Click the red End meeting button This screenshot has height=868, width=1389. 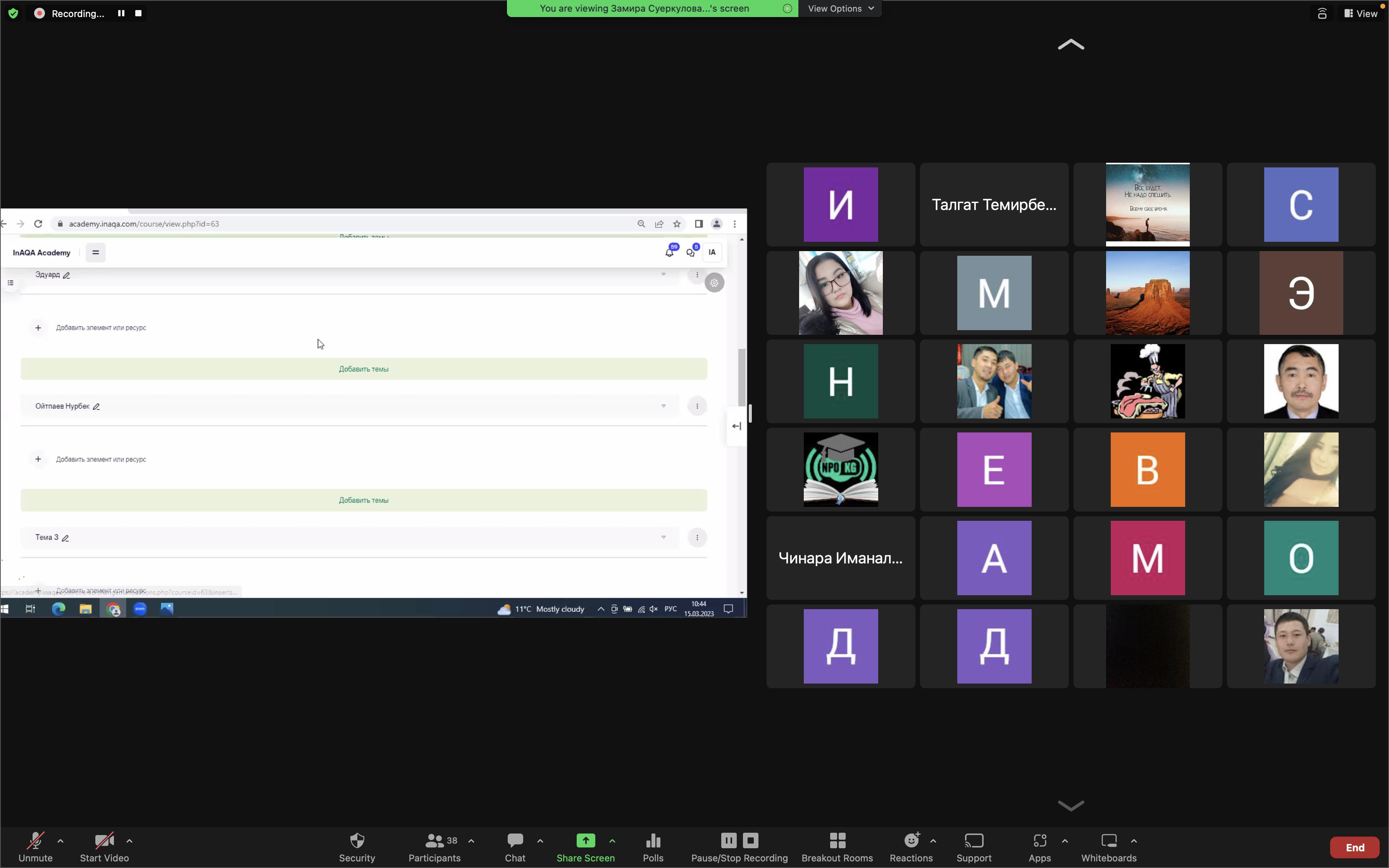click(1355, 847)
